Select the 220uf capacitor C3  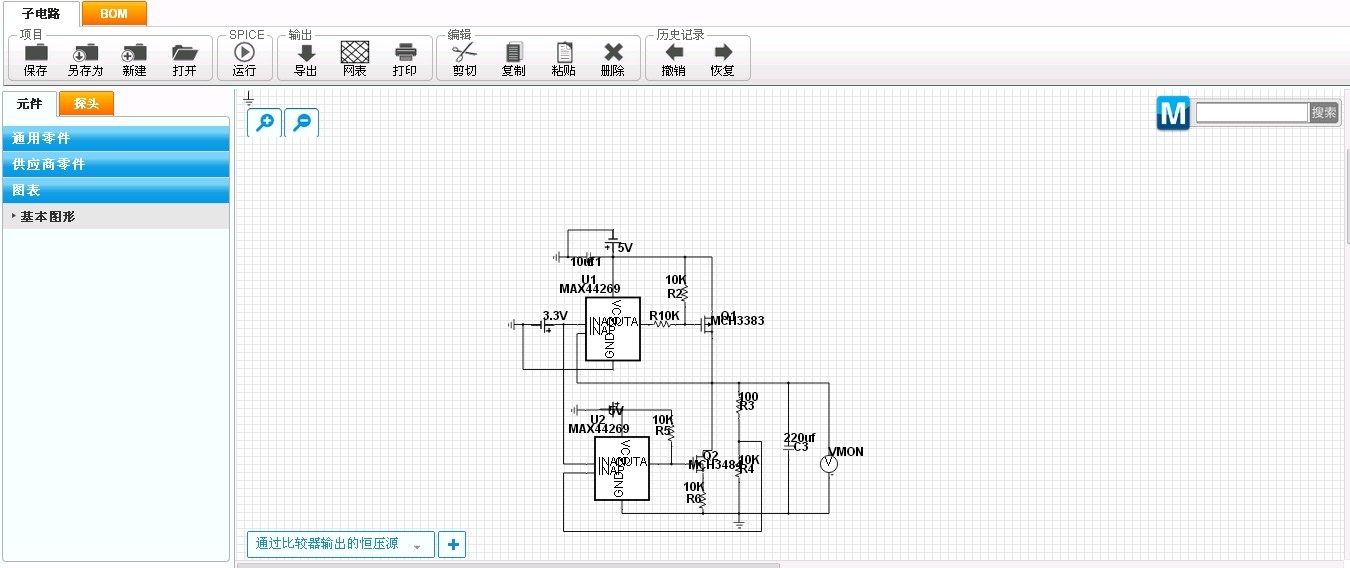[789, 446]
